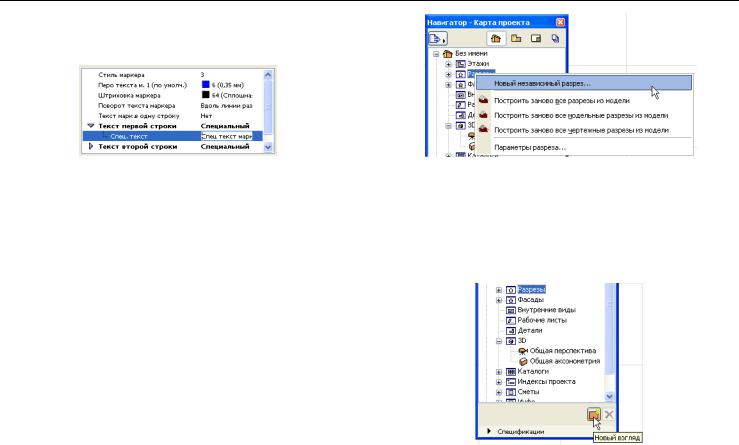Click the Сметы icon
This screenshot has height=445, width=739.
[511, 392]
